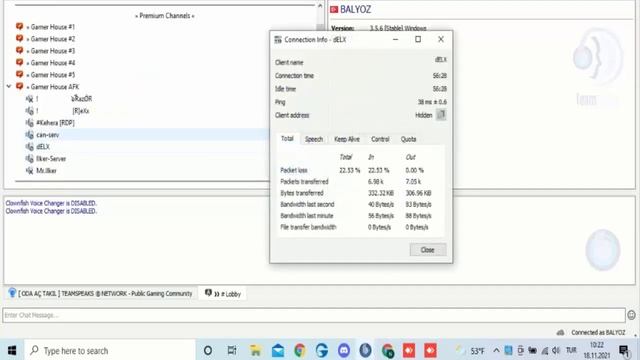This screenshot has width=640, height=360.
Task: Switch to the Speech tab
Action: click(313, 139)
